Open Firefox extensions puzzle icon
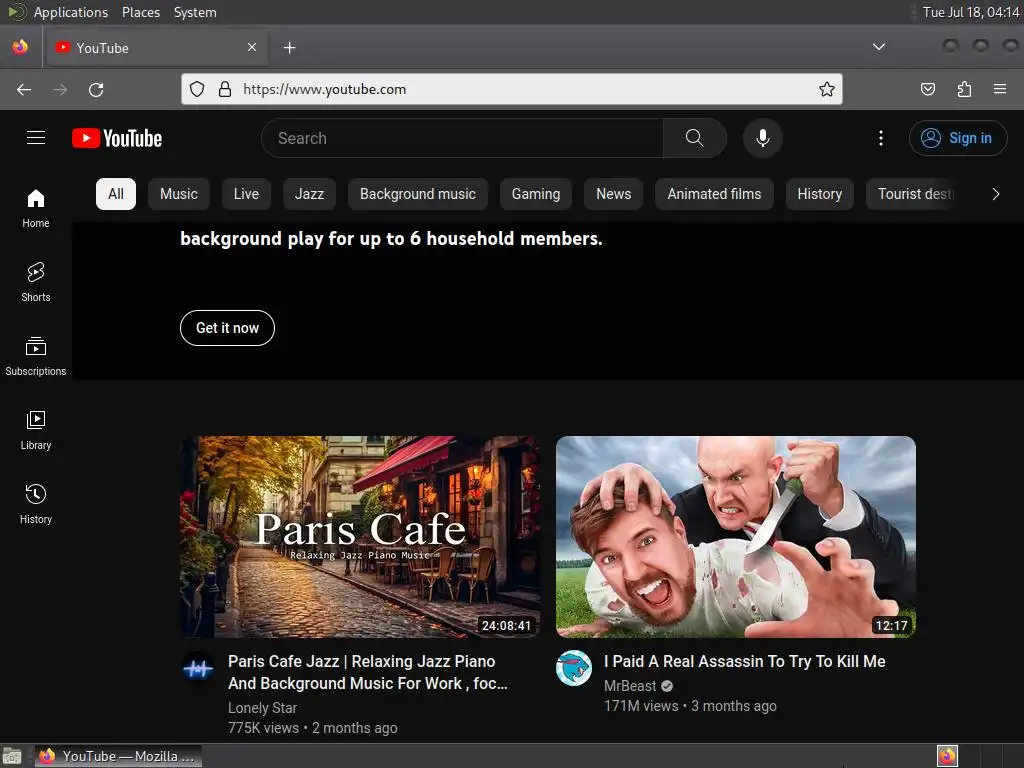 pos(964,89)
